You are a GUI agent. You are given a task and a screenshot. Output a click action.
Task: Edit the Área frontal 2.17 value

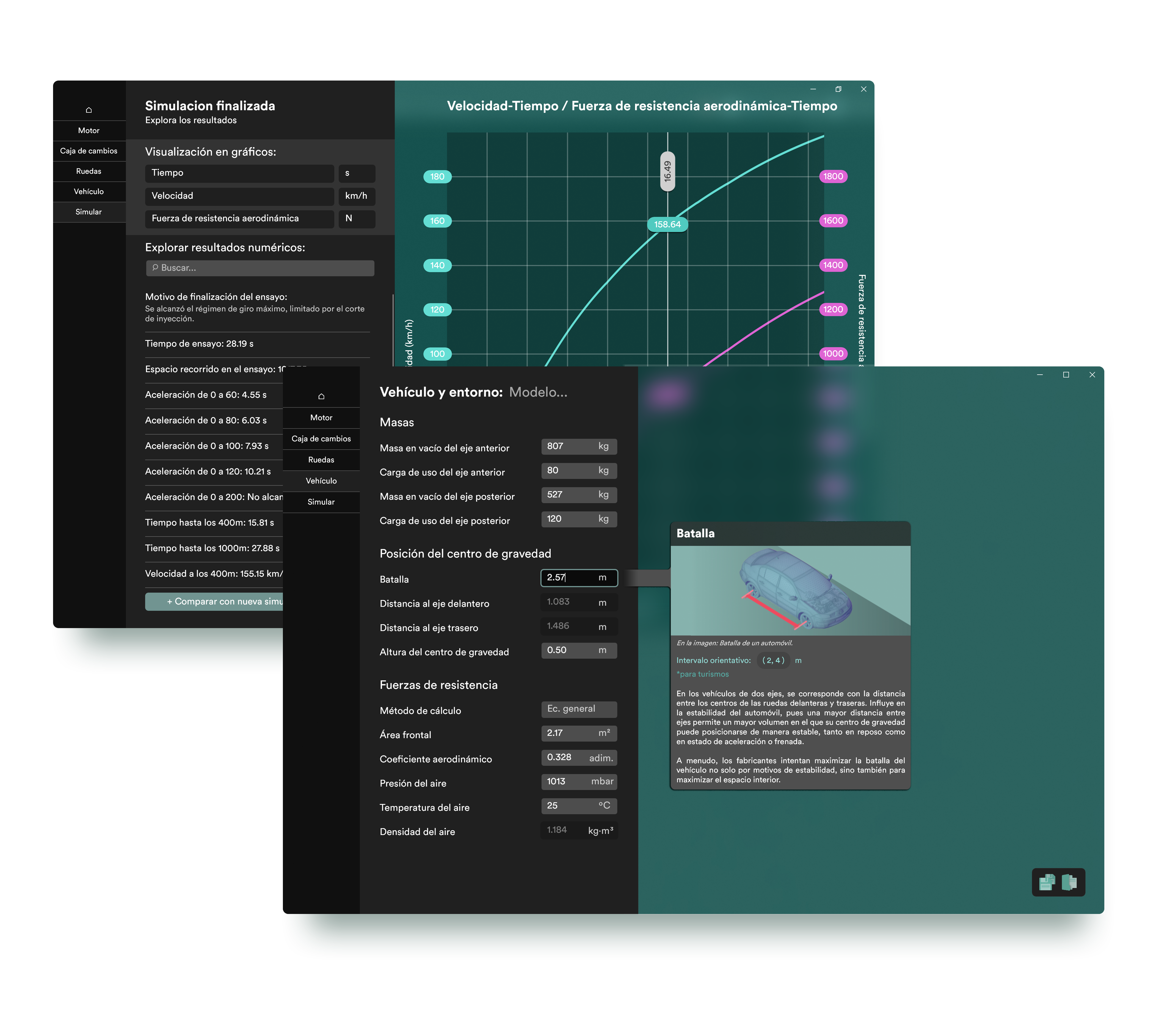click(579, 734)
